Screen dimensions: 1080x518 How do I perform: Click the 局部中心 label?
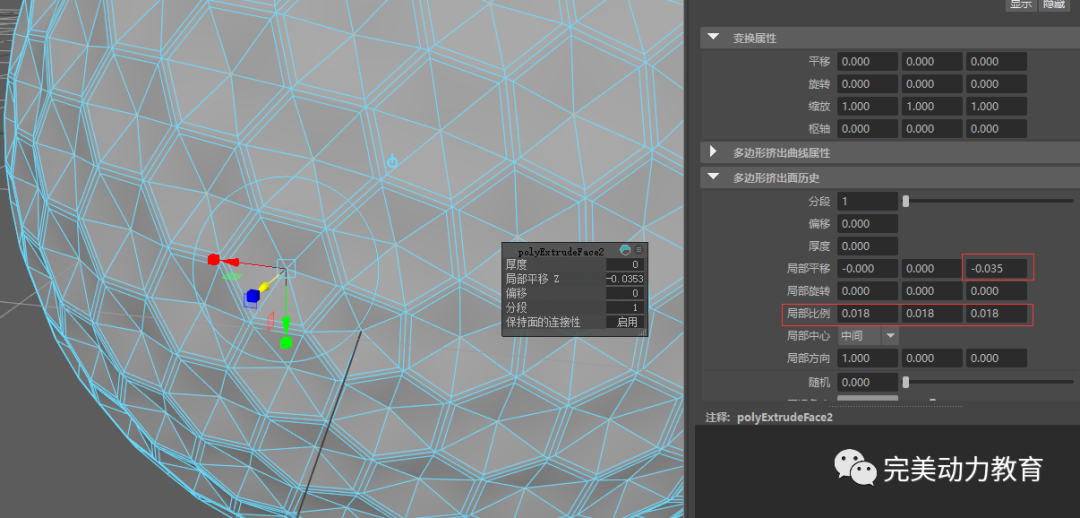pos(809,335)
